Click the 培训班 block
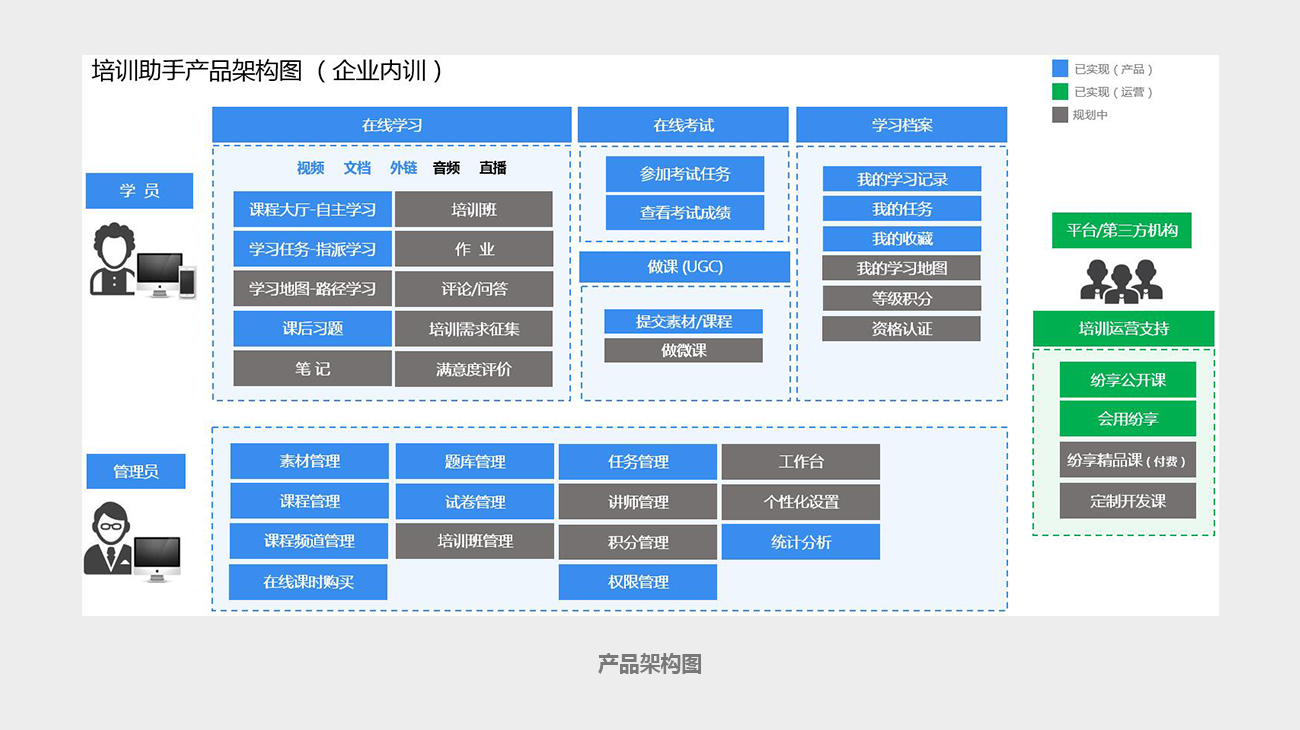 [x=474, y=210]
